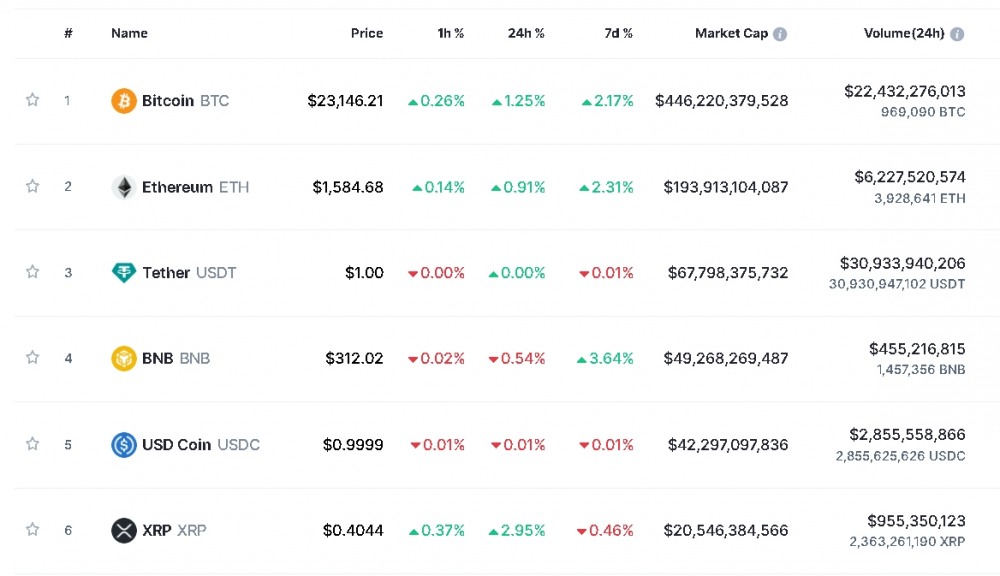
Task: Favorite XRP with the star icon
Action: coord(33,530)
